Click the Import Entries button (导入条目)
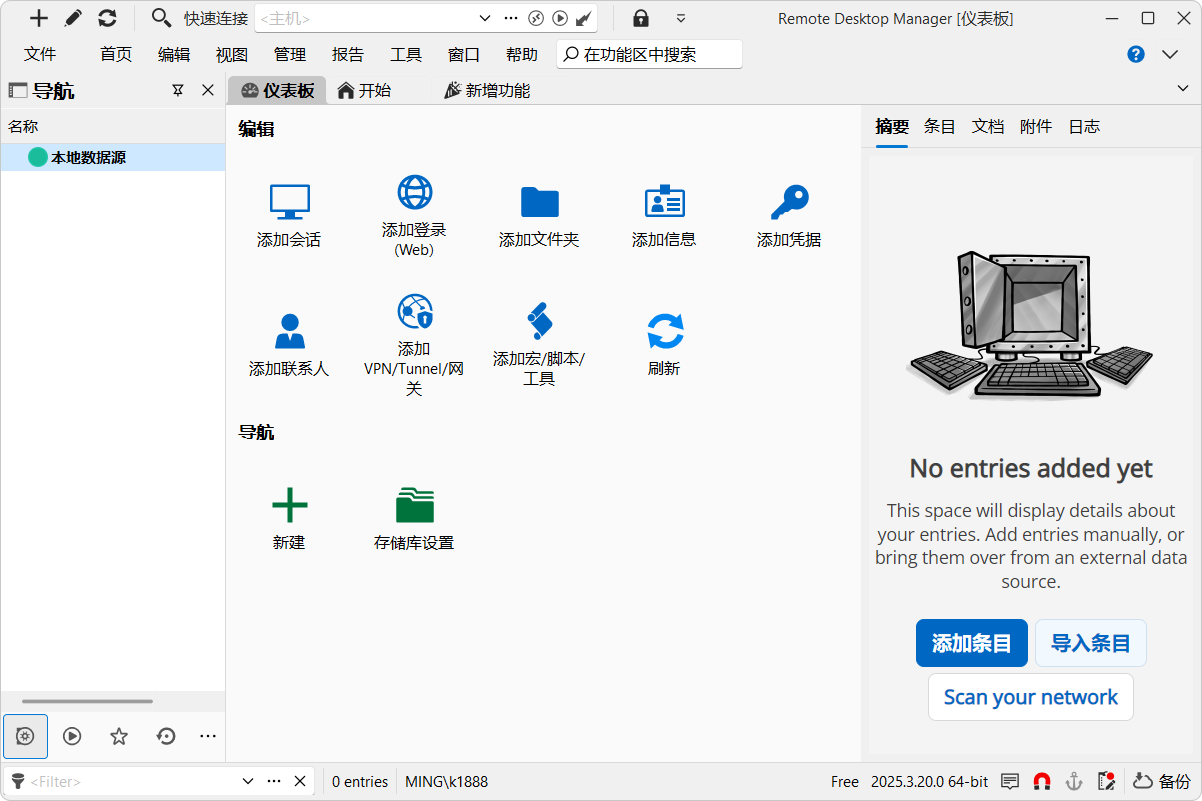 1091,643
